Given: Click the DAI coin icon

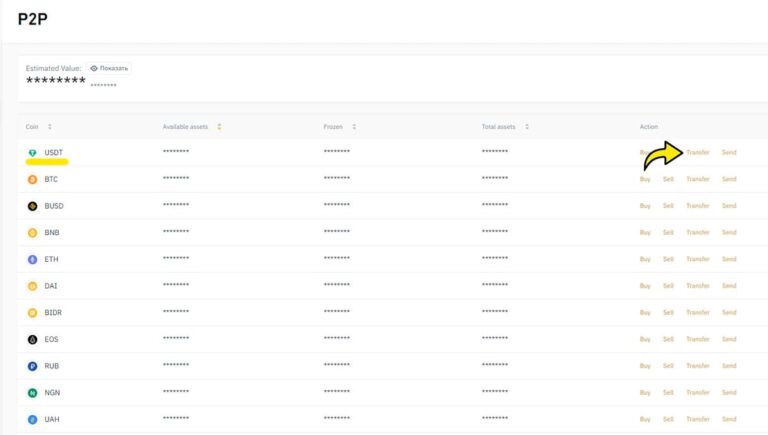Looking at the screenshot, I should click(32, 286).
